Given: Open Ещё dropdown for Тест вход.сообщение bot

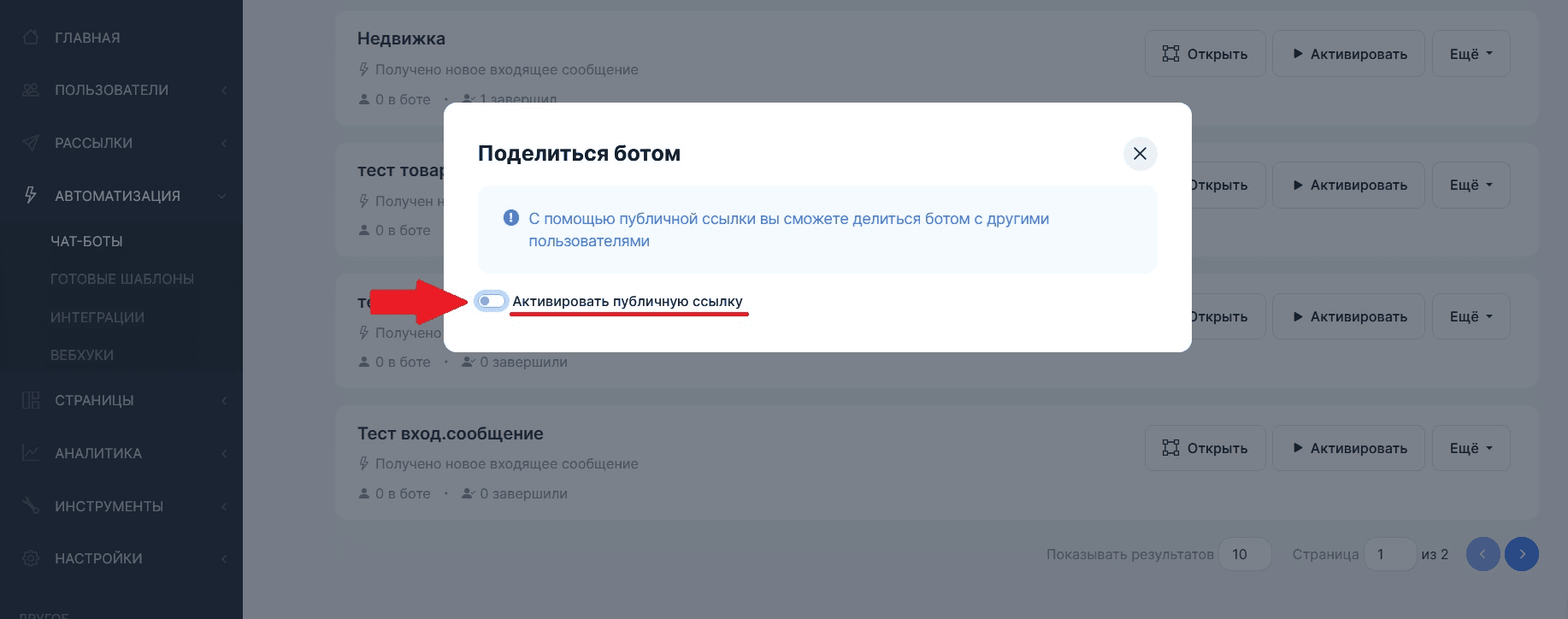Looking at the screenshot, I should 1471,448.
